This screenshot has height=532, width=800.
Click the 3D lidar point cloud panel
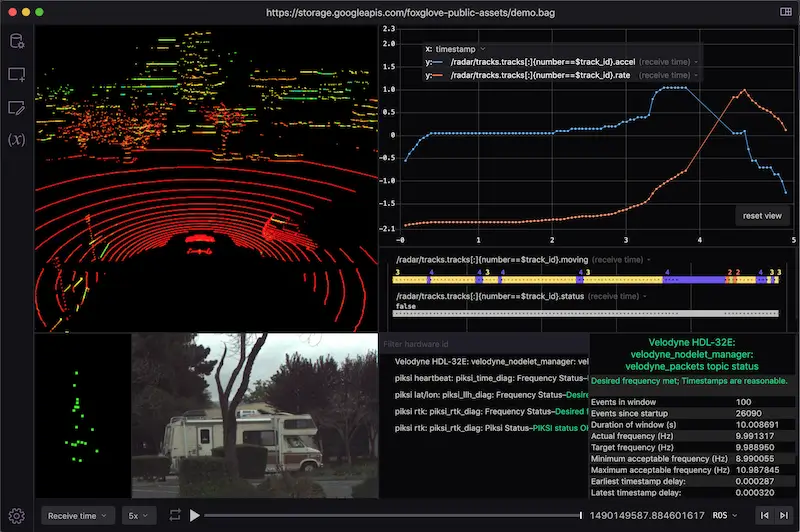206,179
